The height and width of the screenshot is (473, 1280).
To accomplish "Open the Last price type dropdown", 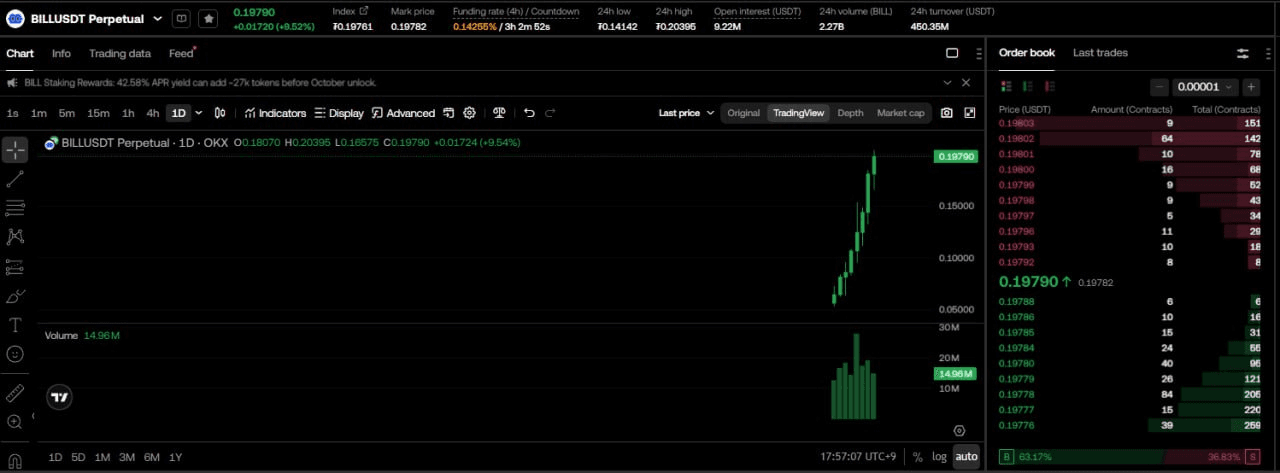I will tap(686, 113).
